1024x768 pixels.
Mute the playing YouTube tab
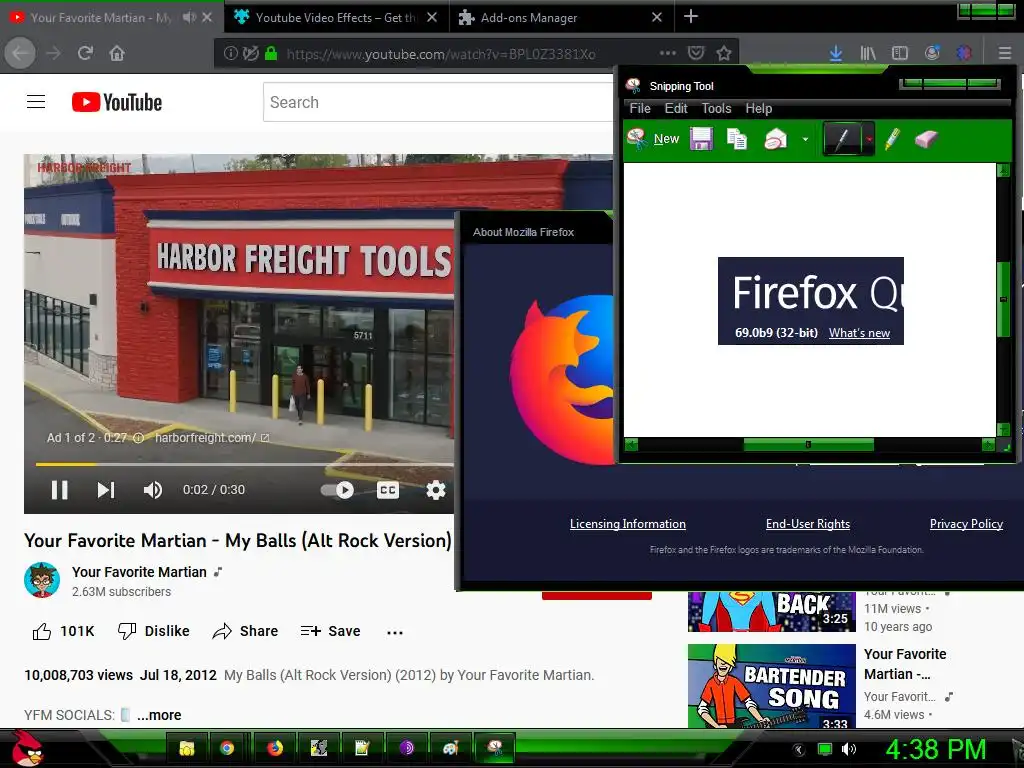189,18
